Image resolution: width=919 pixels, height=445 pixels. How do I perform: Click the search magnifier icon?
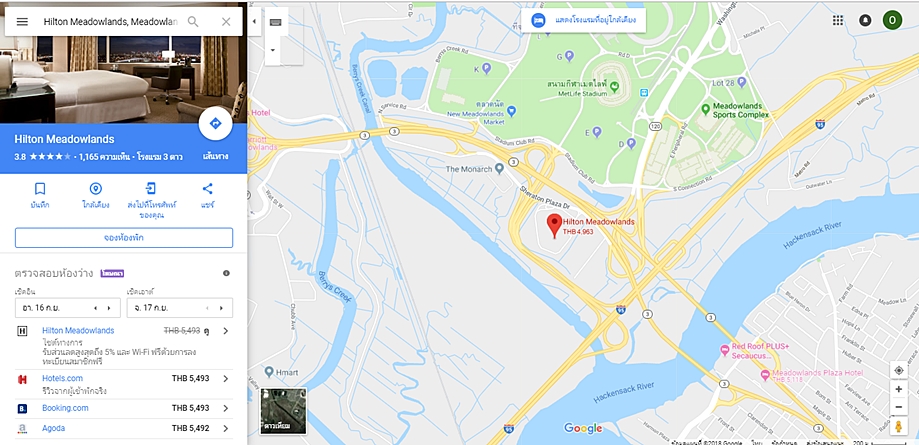[x=193, y=22]
